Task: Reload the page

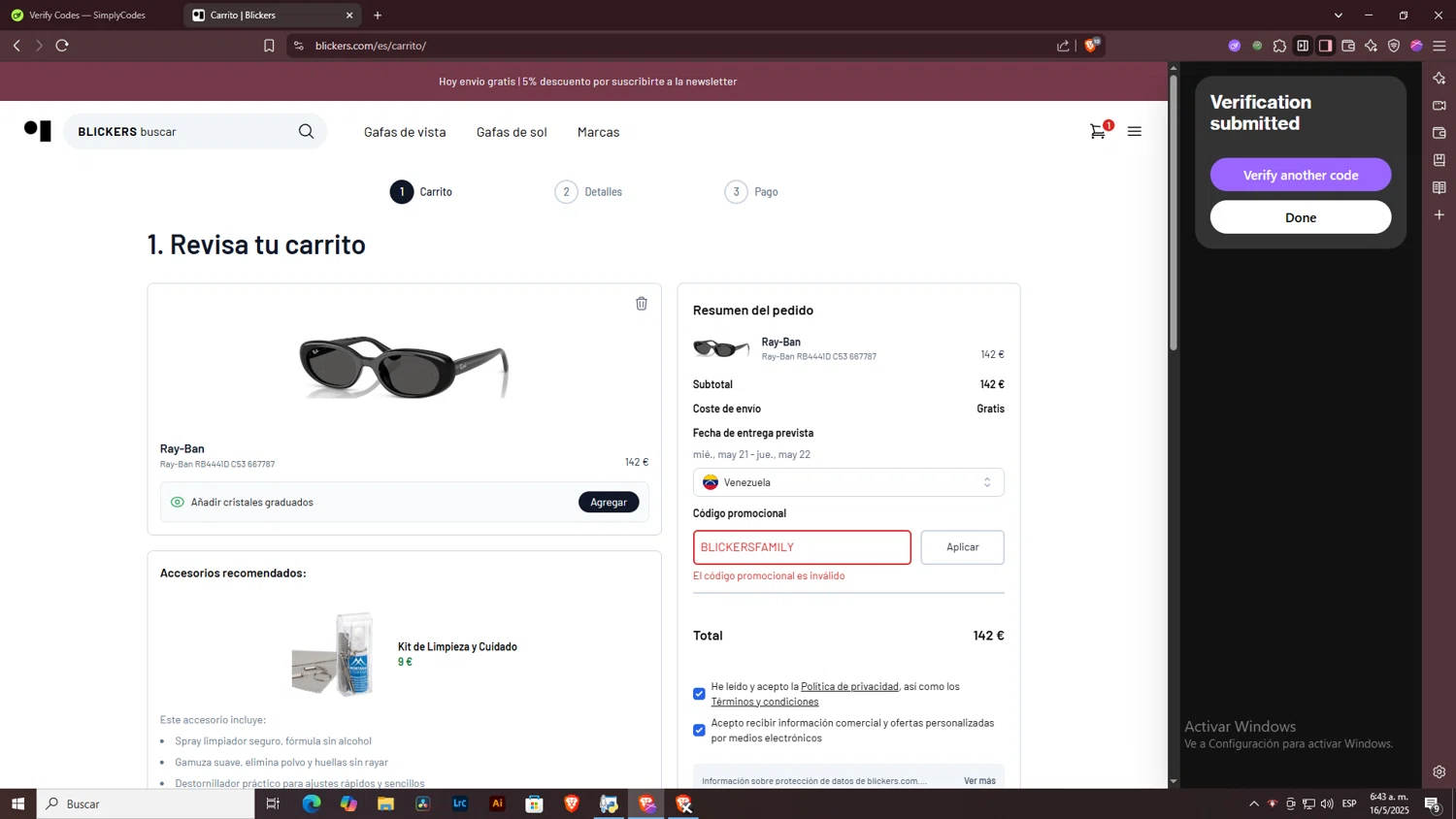Action: pyautogui.click(x=62, y=46)
